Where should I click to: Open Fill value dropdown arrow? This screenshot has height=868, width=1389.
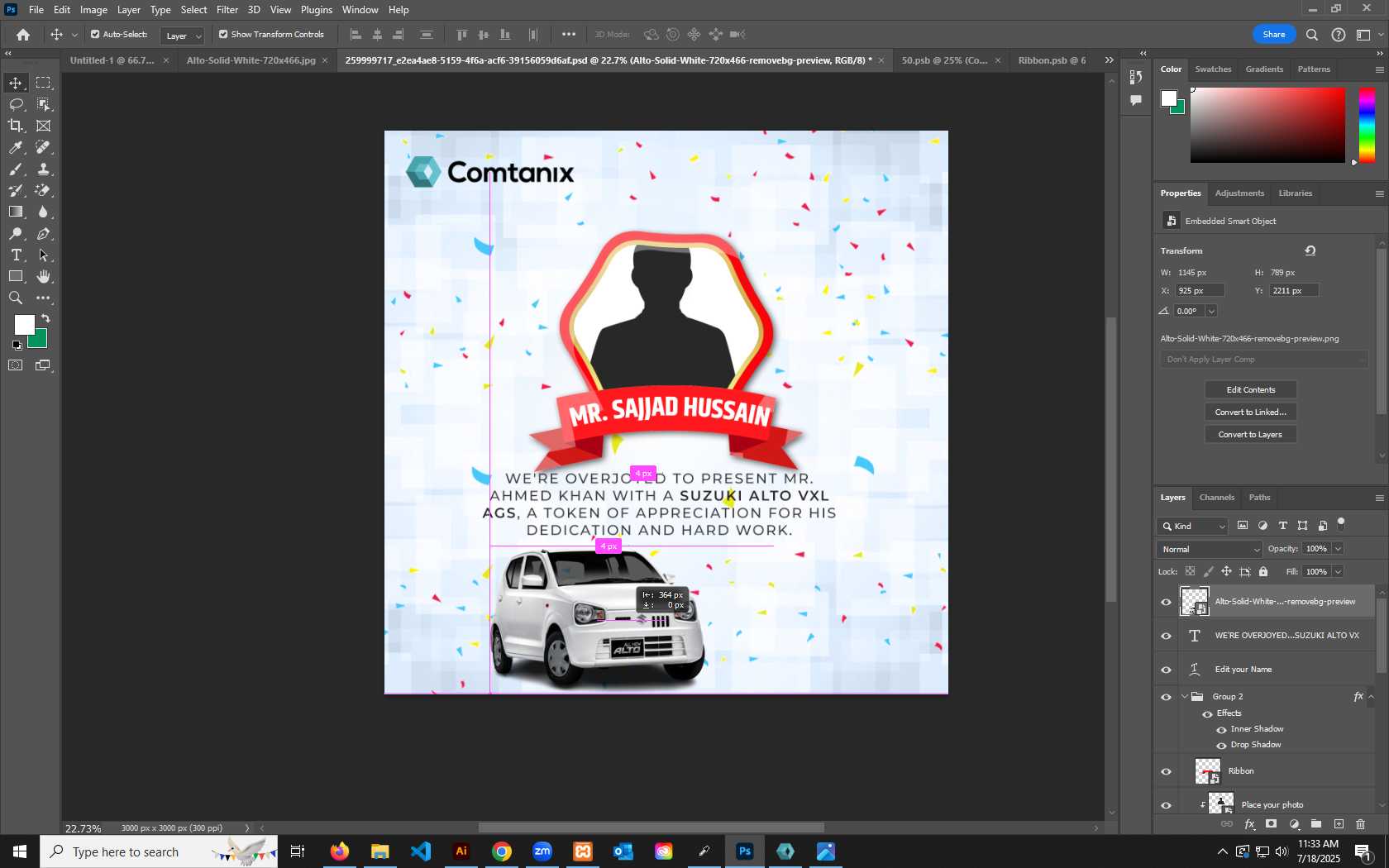[1338, 572]
